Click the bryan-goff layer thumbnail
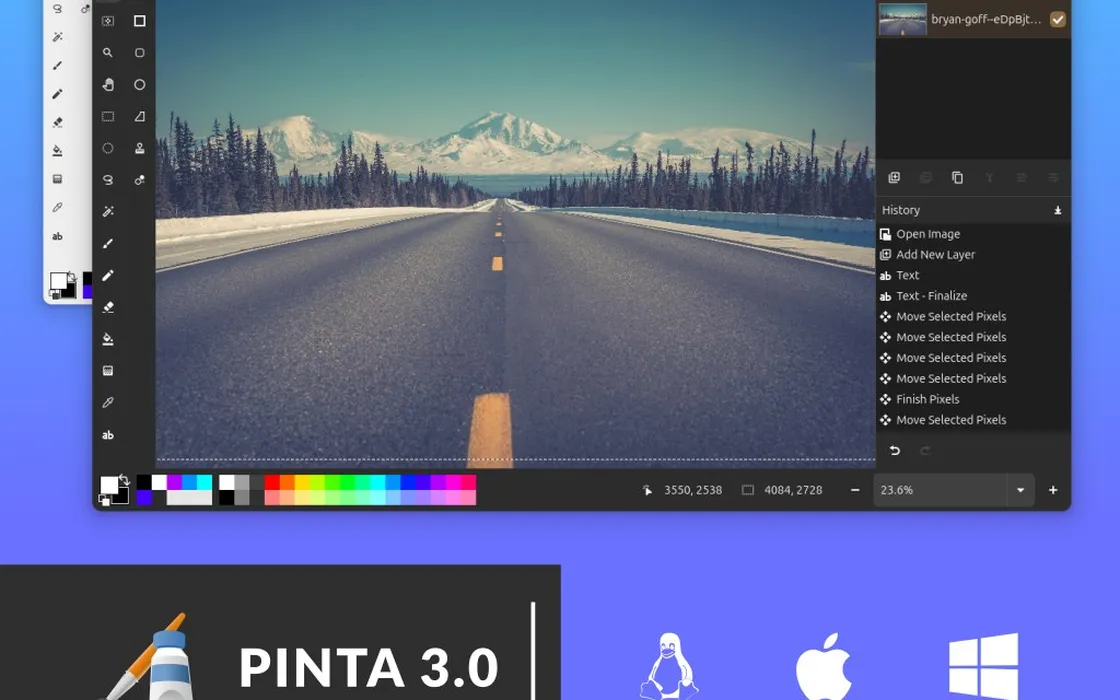The image size is (1120, 700). pyautogui.click(x=903, y=19)
